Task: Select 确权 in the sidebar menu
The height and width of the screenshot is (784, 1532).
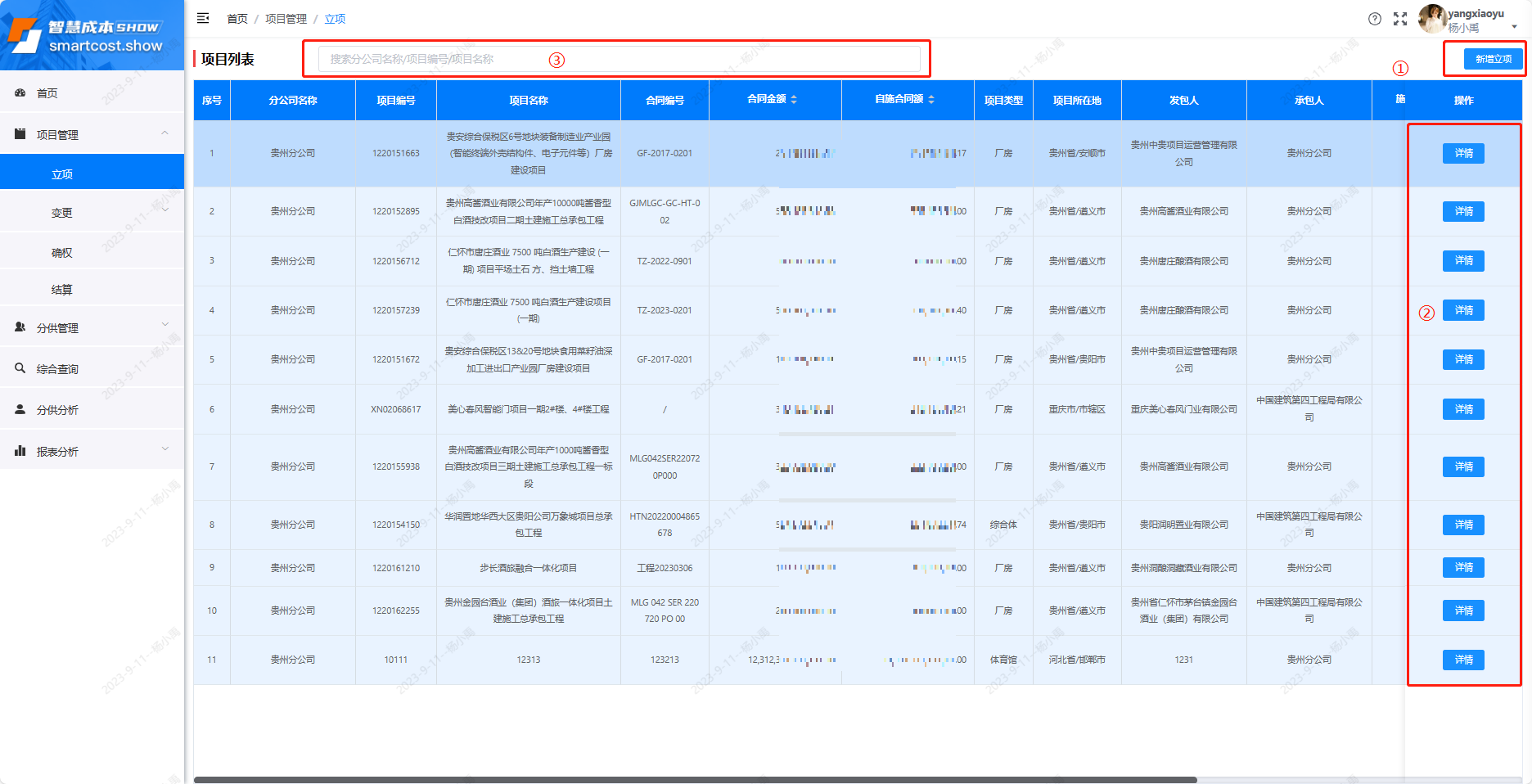Action: pos(62,253)
